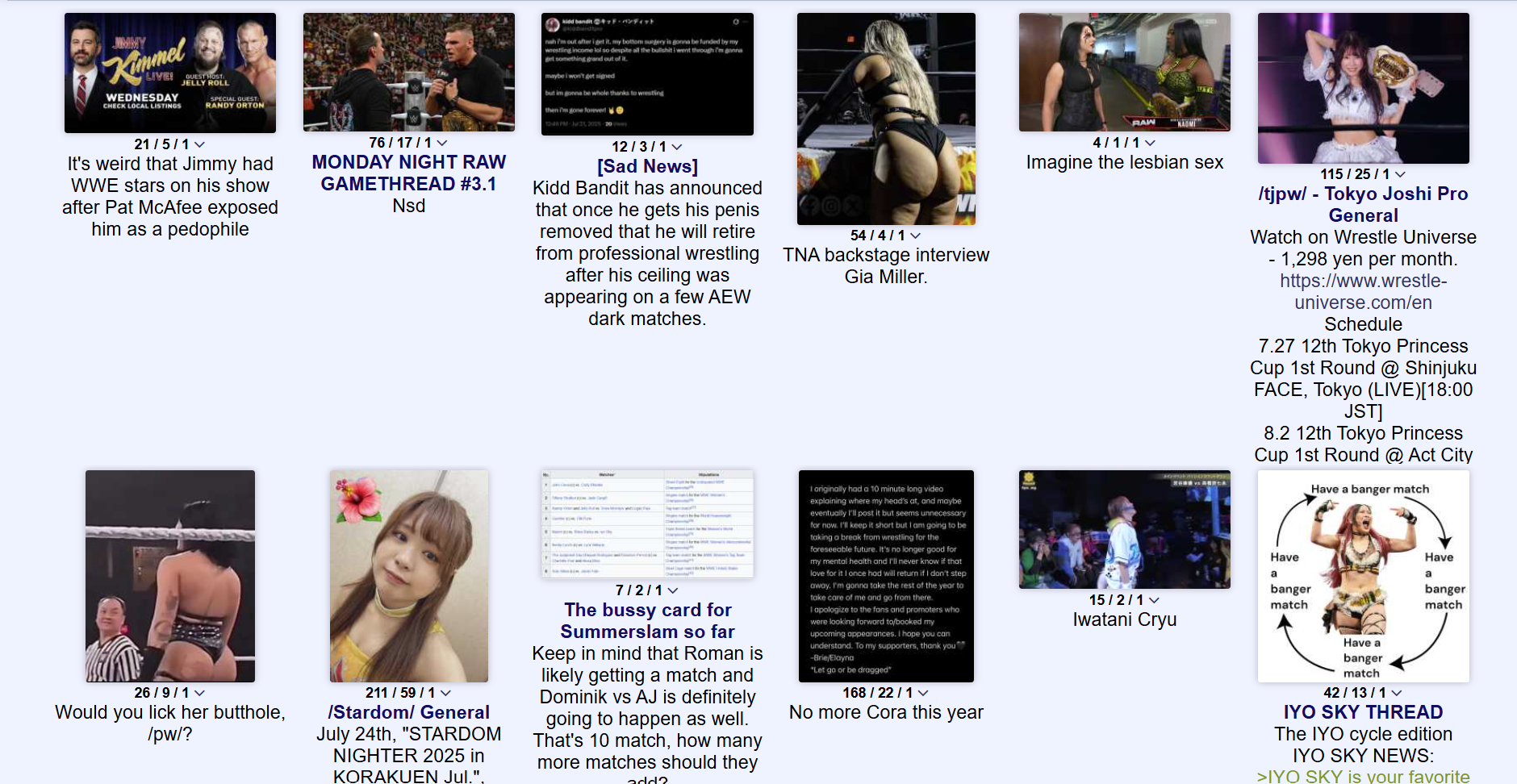The image size is (1517, 784).
Task: Expand thread menu arrow beside 7 / 2 / 1
Action: (x=672, y=590)
